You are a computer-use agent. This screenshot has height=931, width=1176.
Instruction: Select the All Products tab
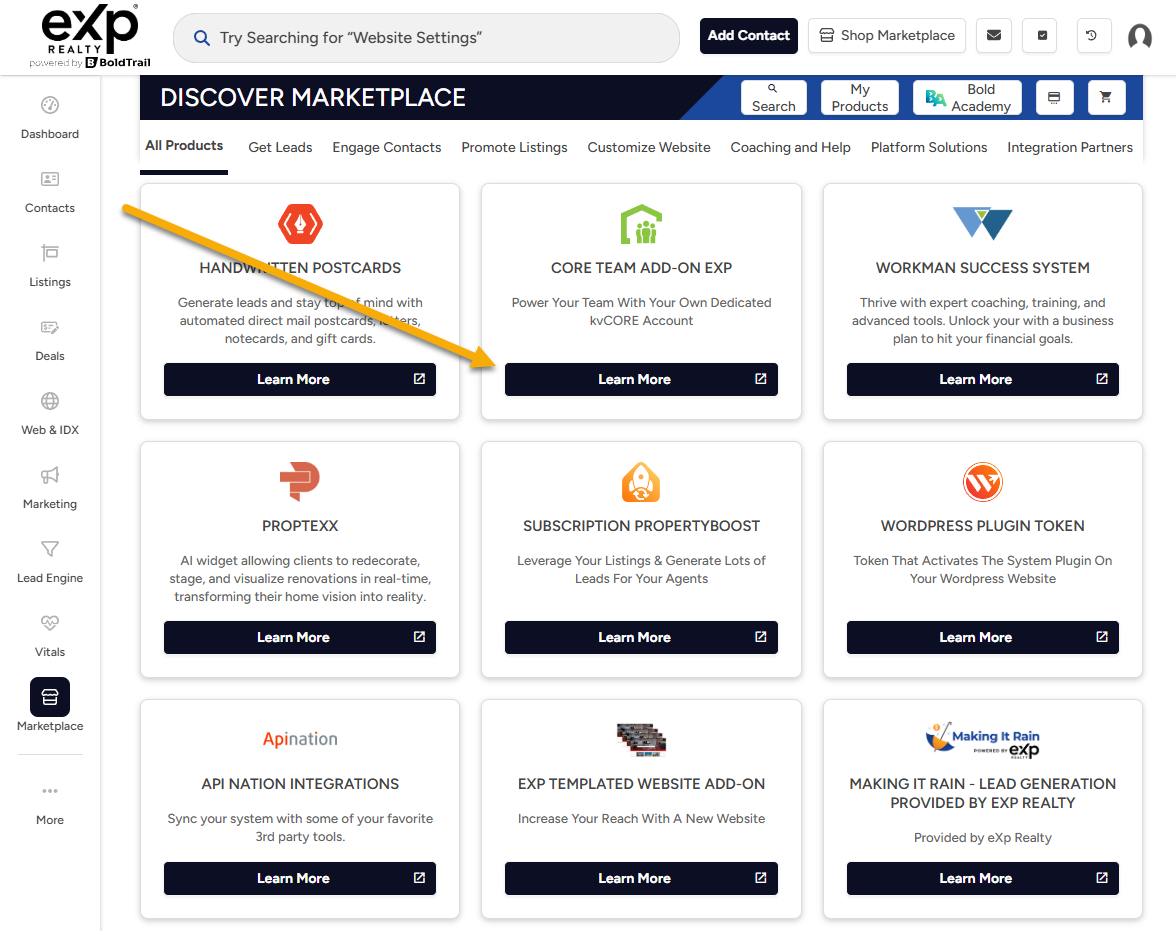[x=184, y=146]
